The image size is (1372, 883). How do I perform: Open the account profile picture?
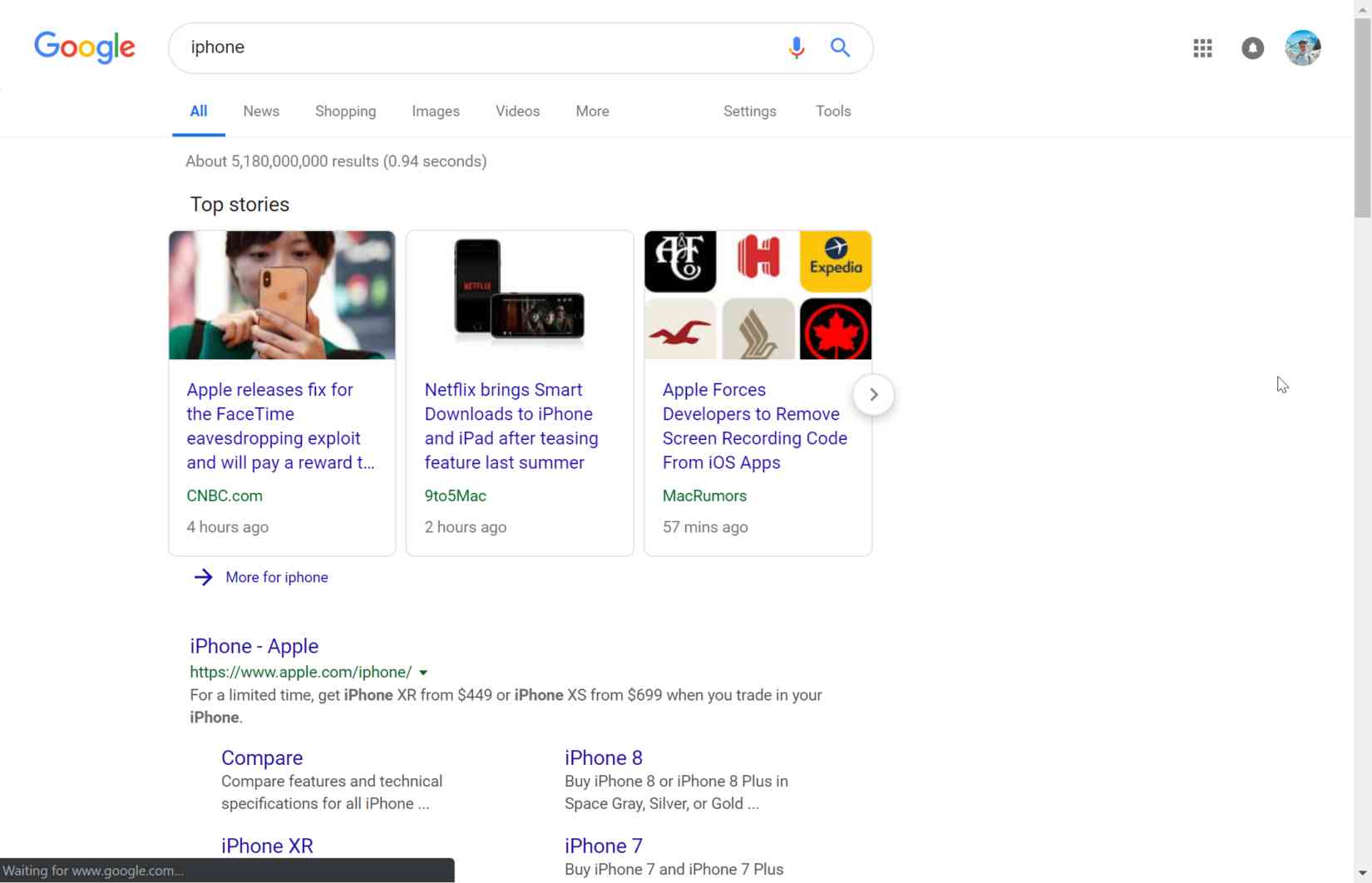click(1302, 48)
